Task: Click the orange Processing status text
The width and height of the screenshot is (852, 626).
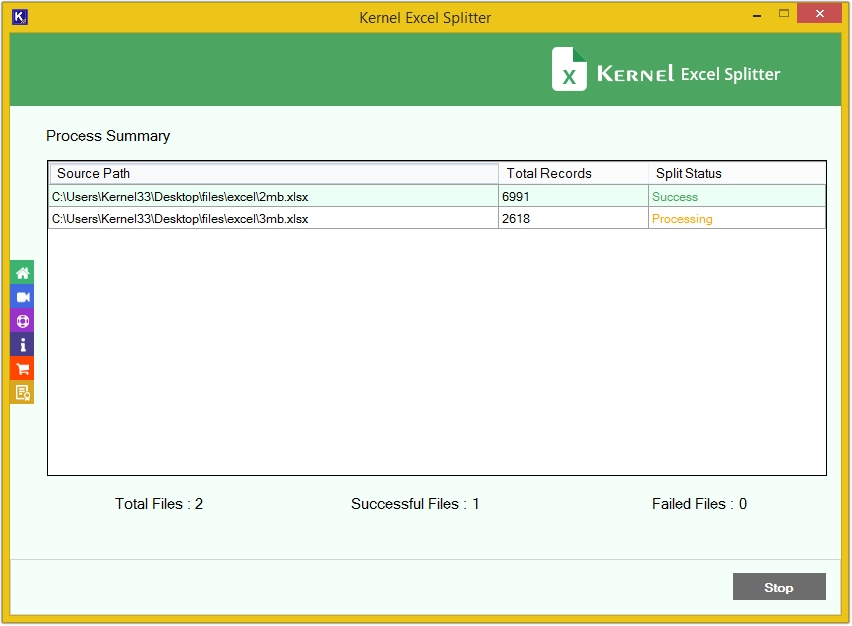Action: tap(683, 218)
